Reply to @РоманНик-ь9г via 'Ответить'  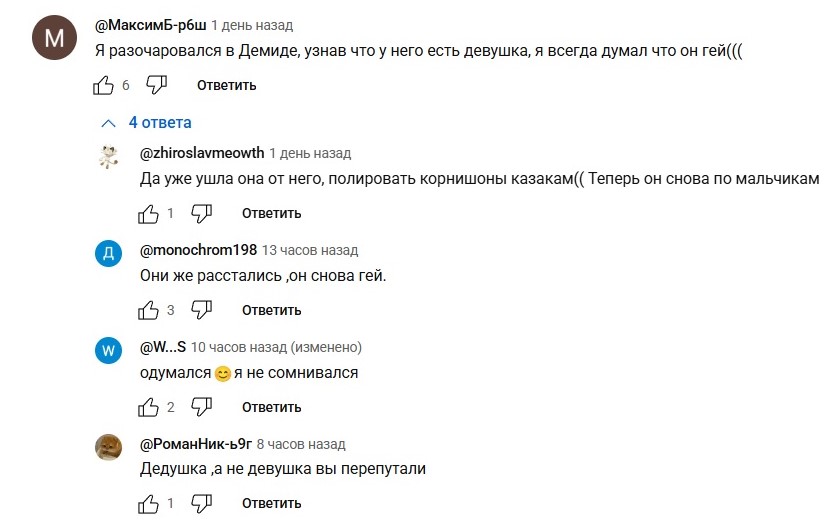pyautogui.click(x=271, y=503)
